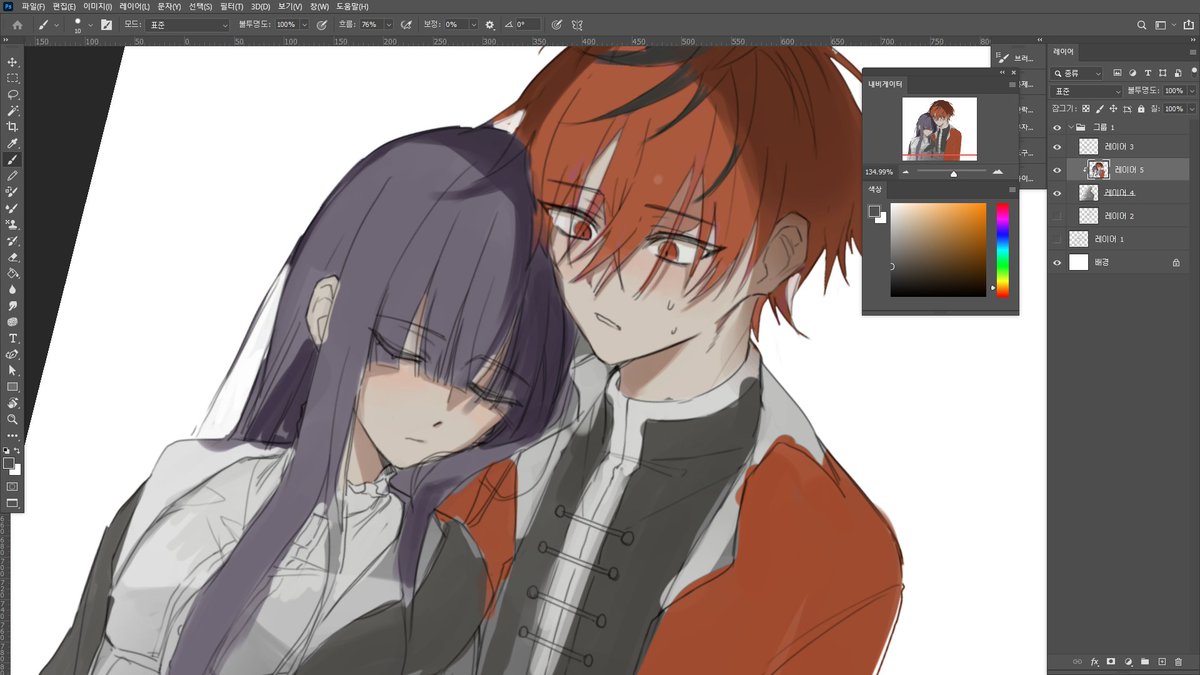The image size is (1200, 675).
Task: Select the Crop tool
Action: [x=13, y=127]
